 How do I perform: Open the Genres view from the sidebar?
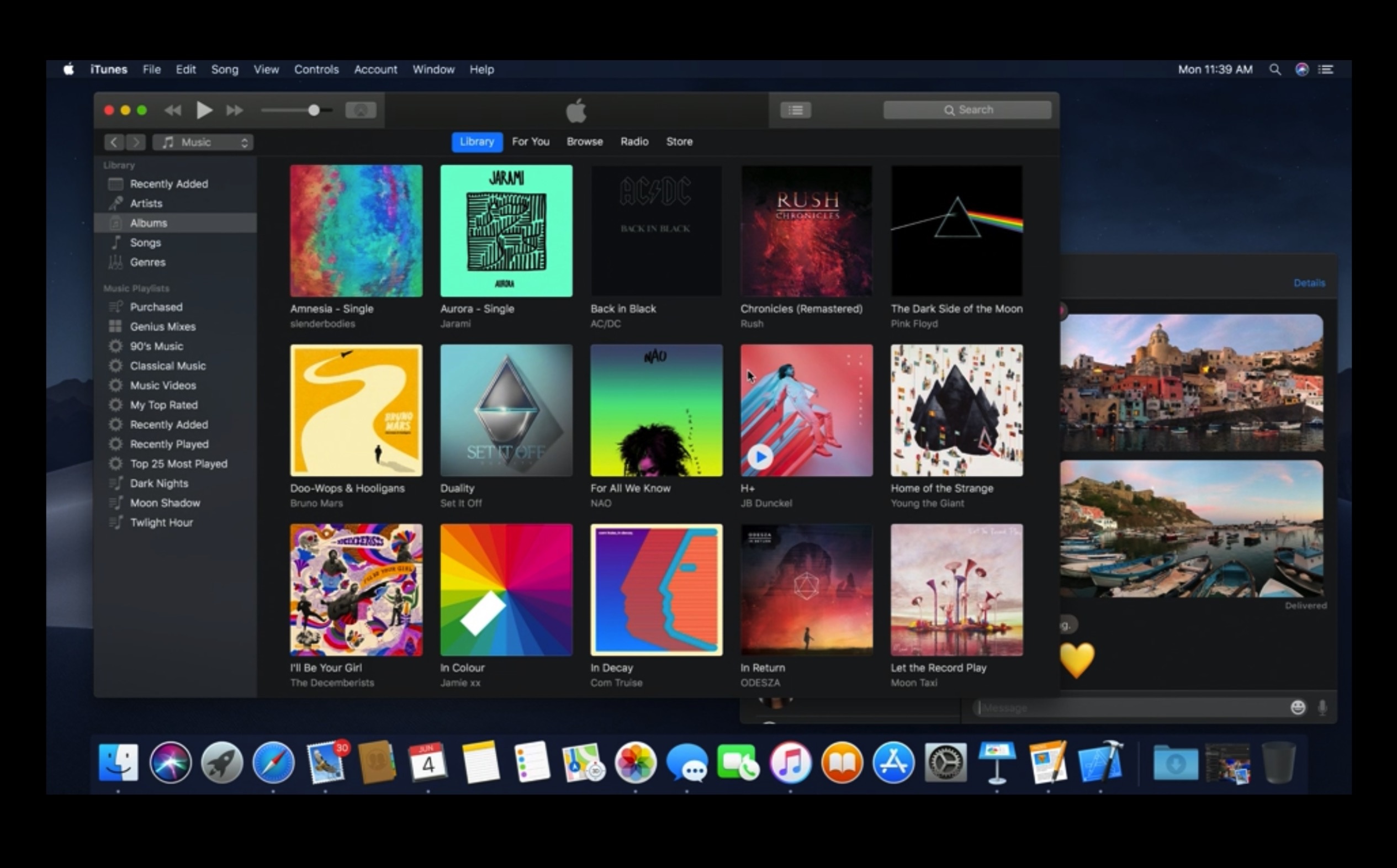point(147,262)
